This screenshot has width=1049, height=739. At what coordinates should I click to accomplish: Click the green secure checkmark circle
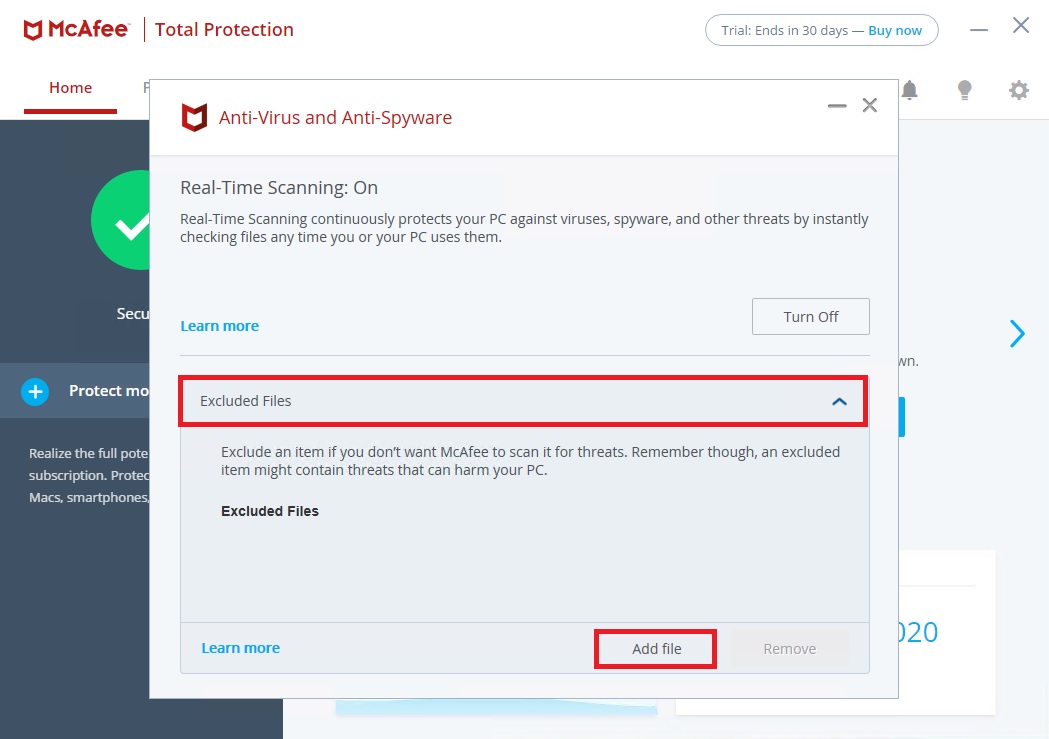click(120, 220)
